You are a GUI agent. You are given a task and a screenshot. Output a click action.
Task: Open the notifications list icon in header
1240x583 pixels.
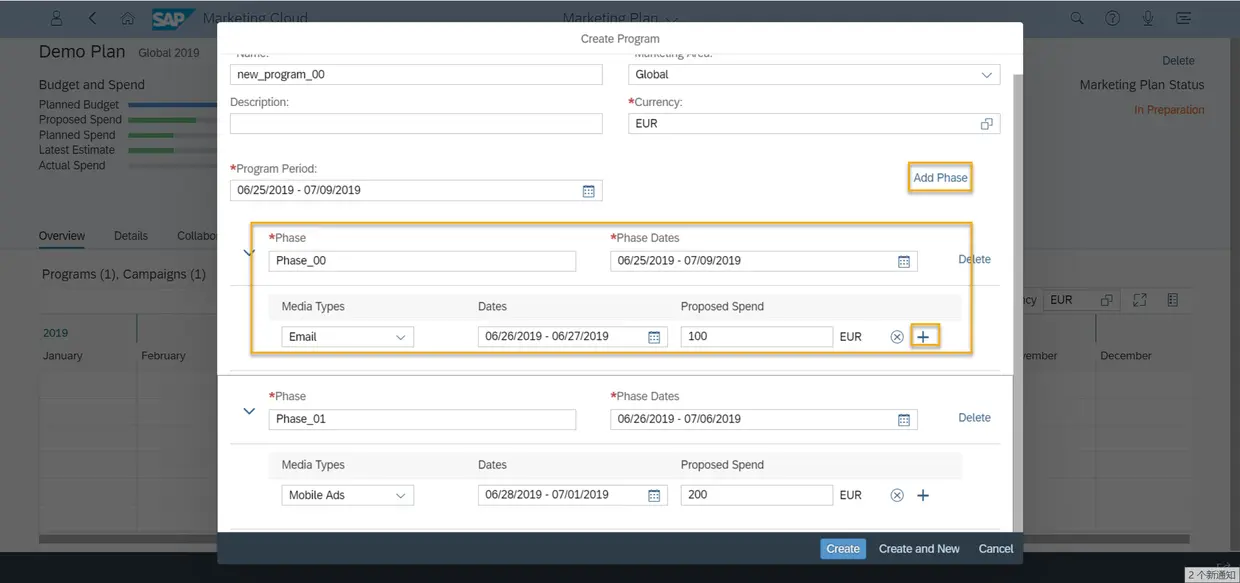coord(1184,18)
